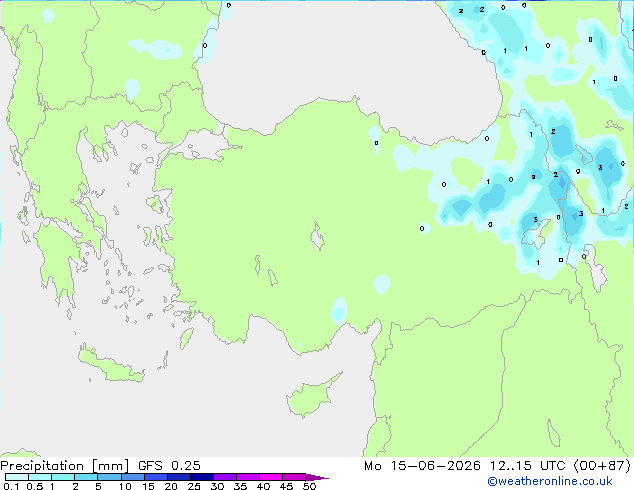Click legend value label "15"

[148, 486]
